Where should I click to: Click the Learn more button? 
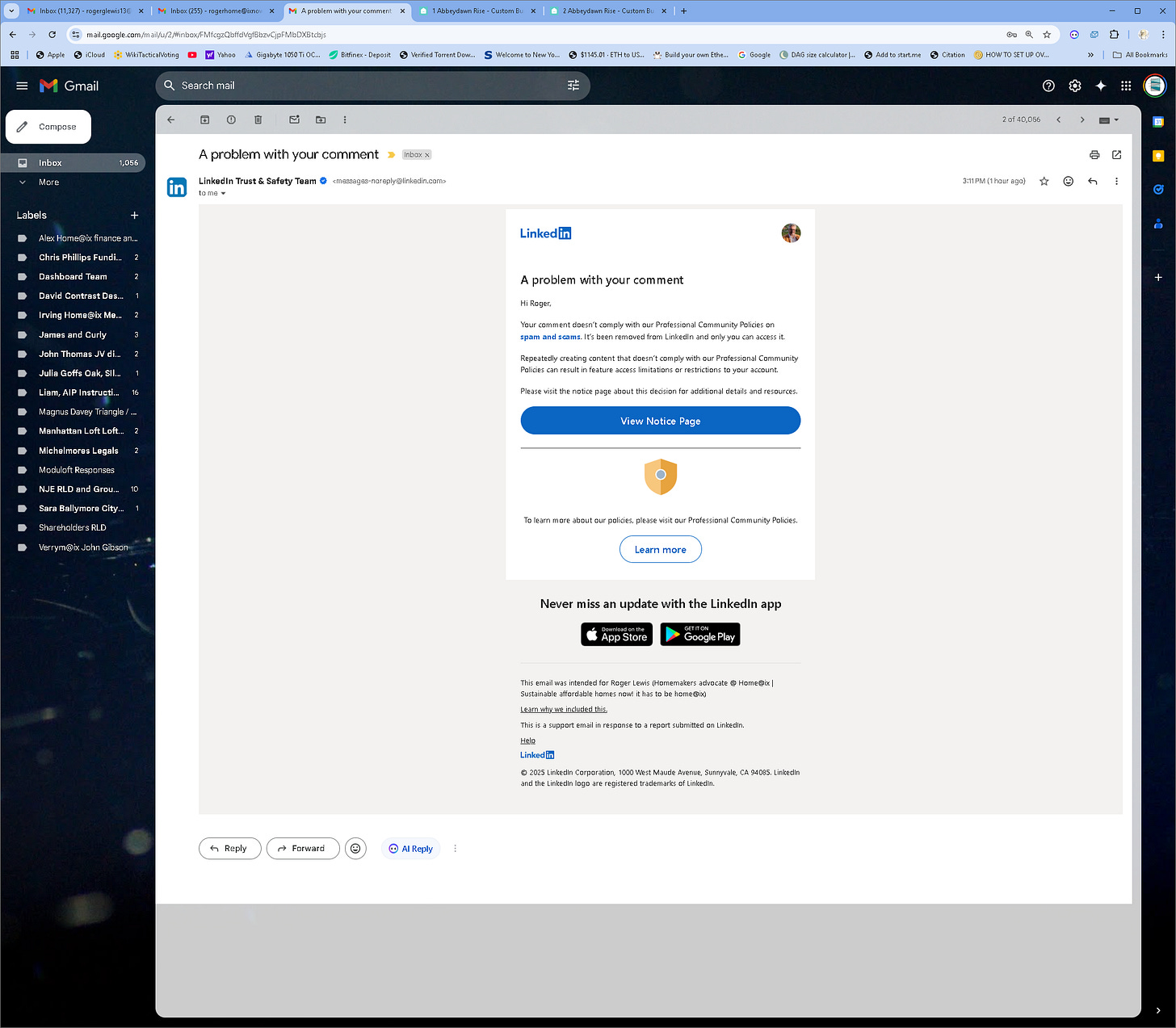[x=661, y=550]
